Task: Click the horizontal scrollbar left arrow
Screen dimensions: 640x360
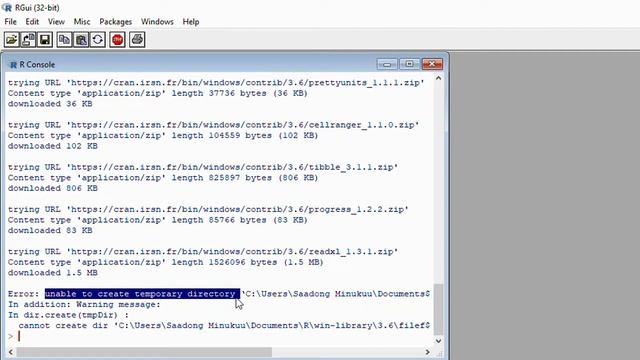Action: [x=11, y=352]
